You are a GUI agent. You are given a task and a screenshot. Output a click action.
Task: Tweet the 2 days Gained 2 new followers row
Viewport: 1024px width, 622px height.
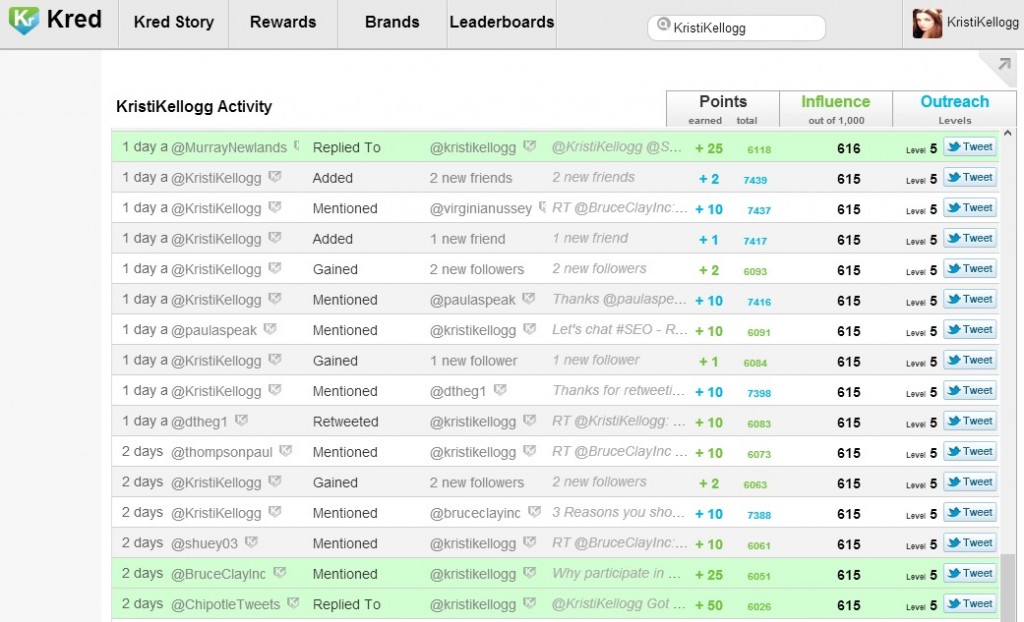[970, 482]
